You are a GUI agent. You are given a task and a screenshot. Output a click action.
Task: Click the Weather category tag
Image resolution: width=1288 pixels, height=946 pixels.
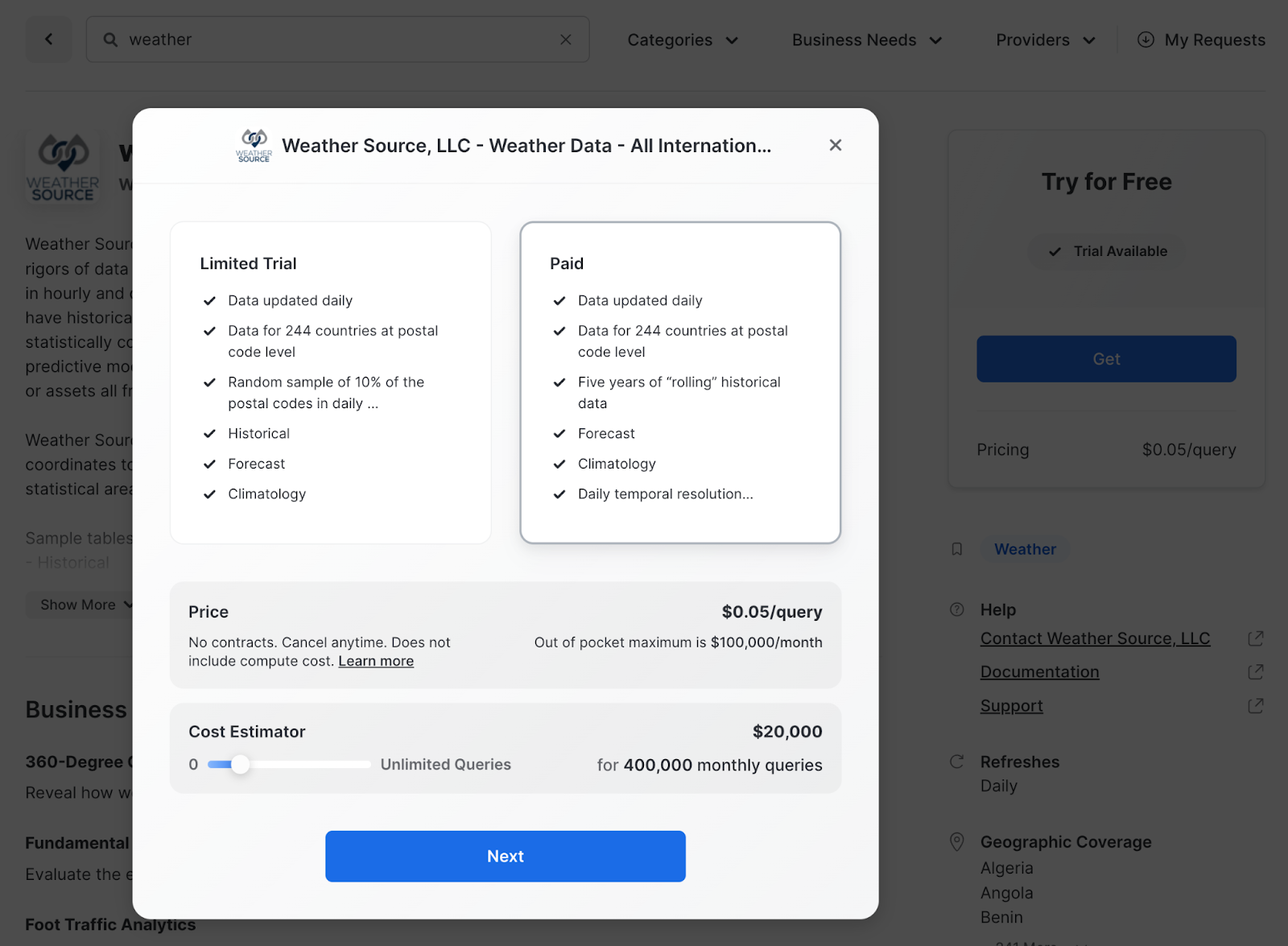click(x=1026, y=549)
